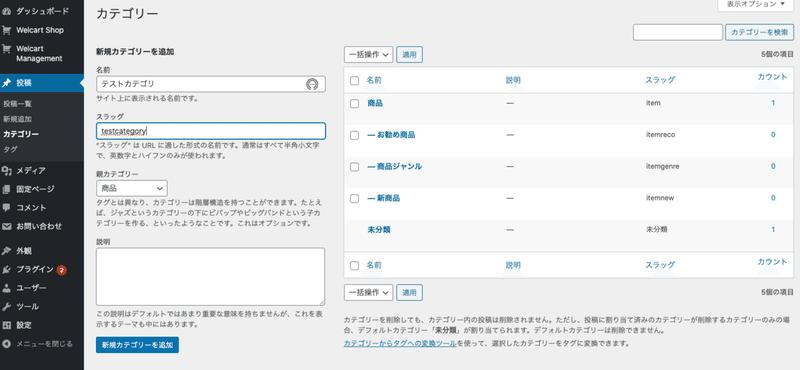Check the box for お勧め商品 category
The height and width of the screenshot is (370, 800).
pyautogui.click(x=355, y=135)
